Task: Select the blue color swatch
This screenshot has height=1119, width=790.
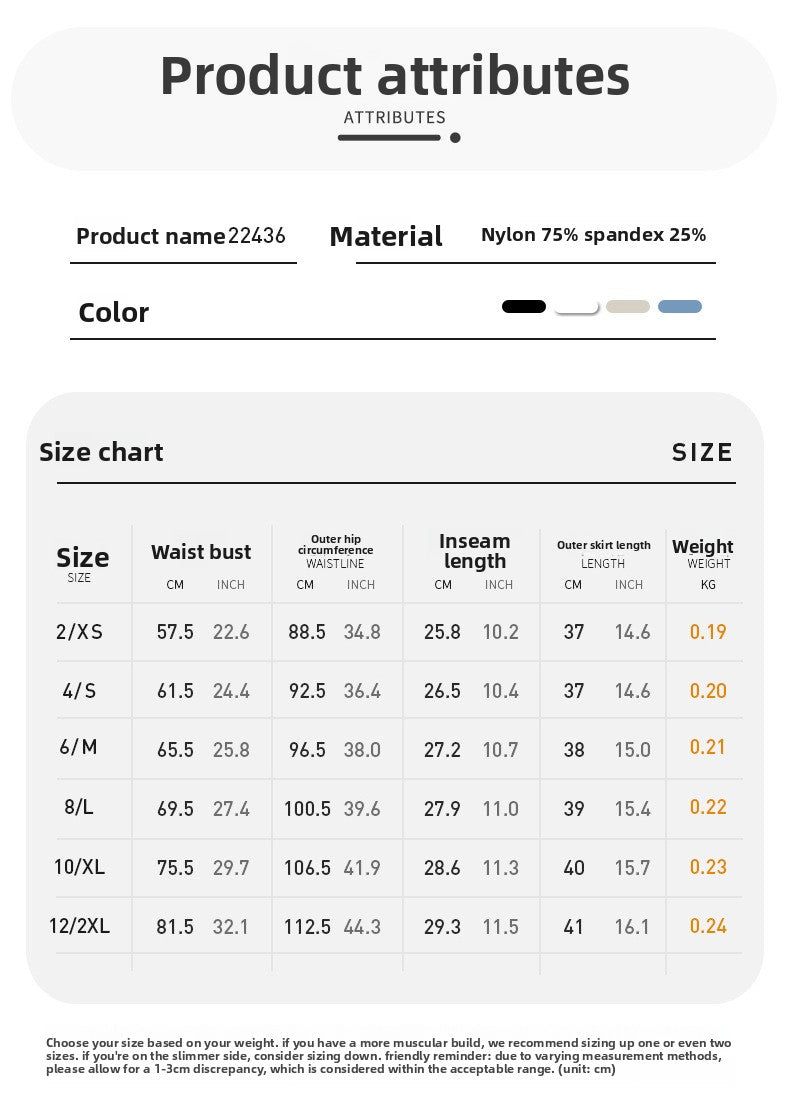Action: (680, 306)
